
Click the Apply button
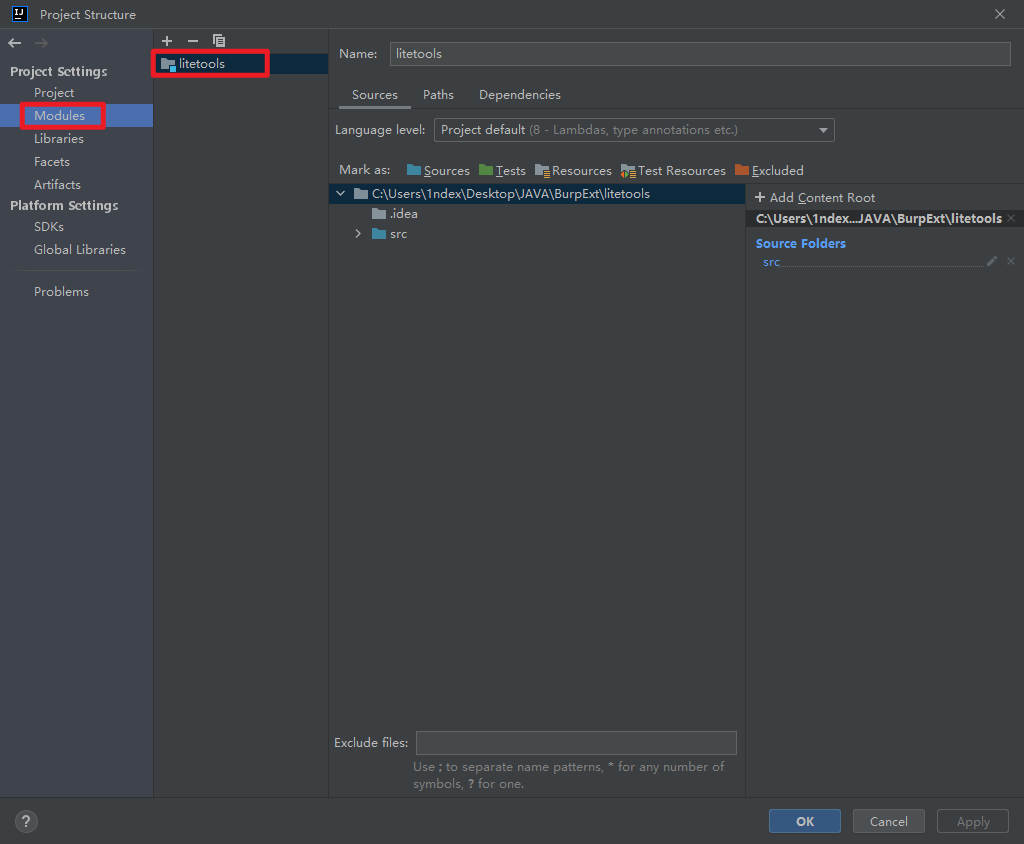[973, 821]
